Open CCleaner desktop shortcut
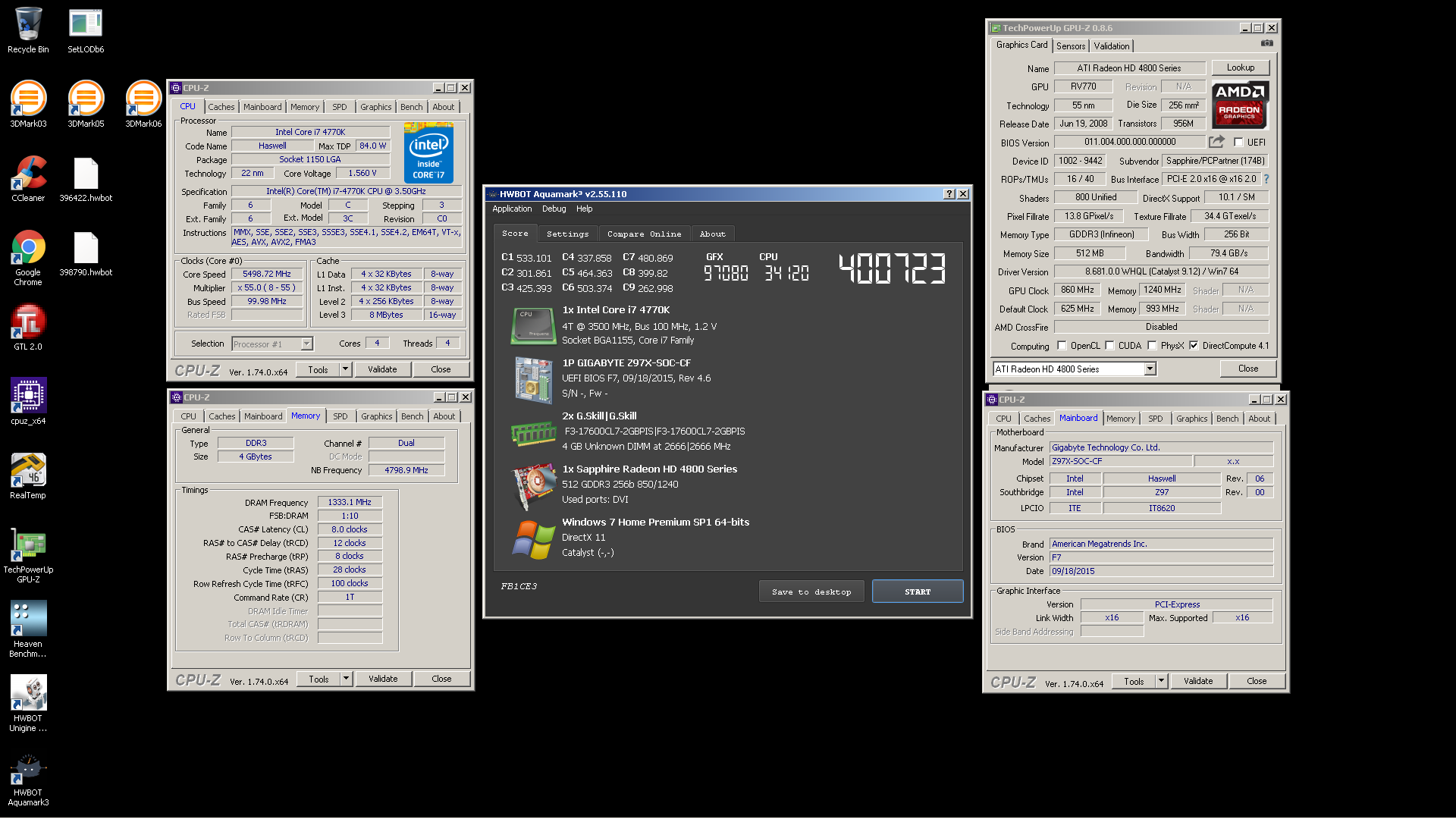This screenshot has width=1456, height=819. [28, 178]
